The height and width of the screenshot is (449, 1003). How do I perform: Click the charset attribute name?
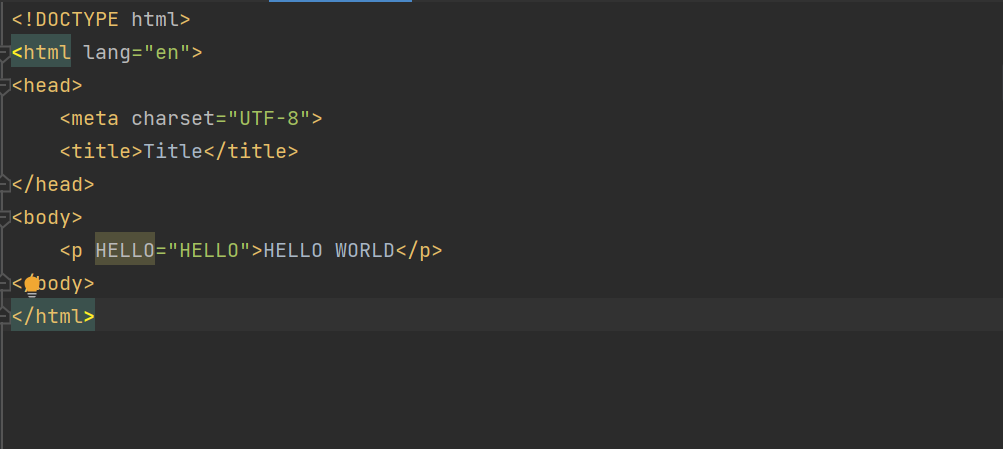(173, 118)
